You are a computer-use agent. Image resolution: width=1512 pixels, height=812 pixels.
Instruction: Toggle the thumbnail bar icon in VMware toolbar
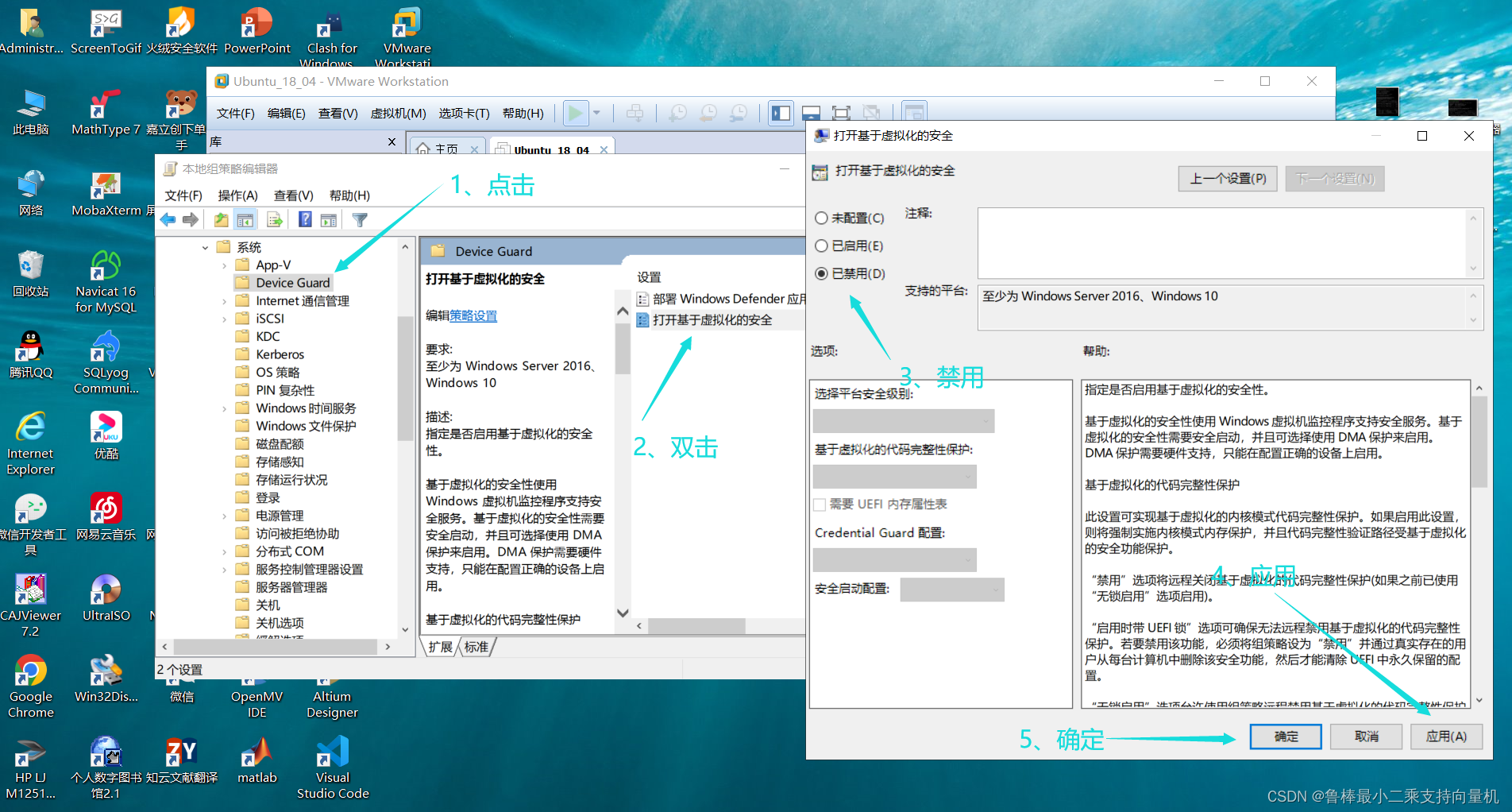coord(811,113)
